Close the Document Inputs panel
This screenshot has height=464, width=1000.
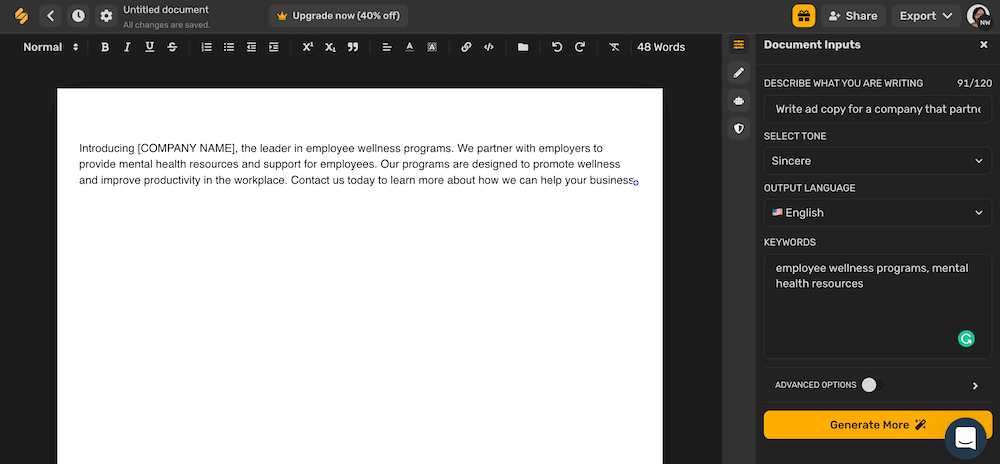tap(983, 45)
